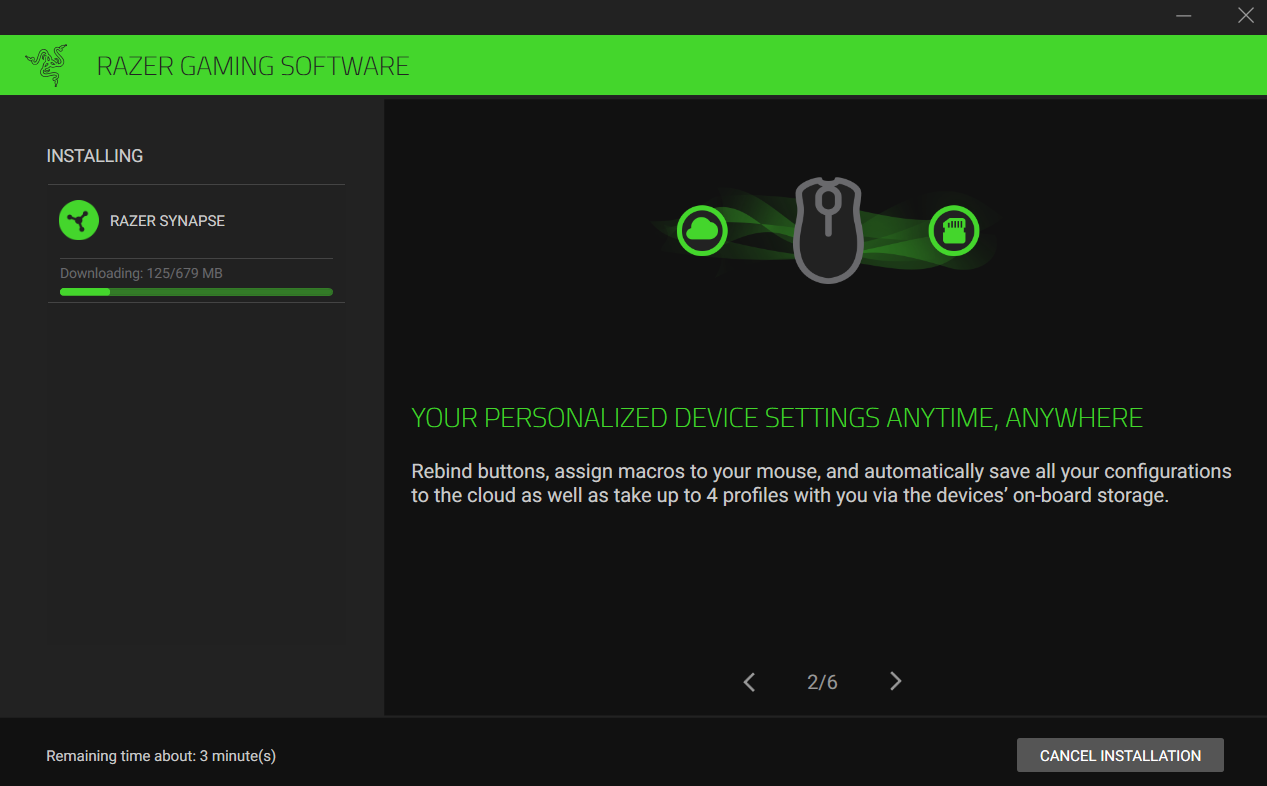Screen dimensions: 1267x786
Task: Click the Rebind buttons description paragraph
Action: coord(821,483)
